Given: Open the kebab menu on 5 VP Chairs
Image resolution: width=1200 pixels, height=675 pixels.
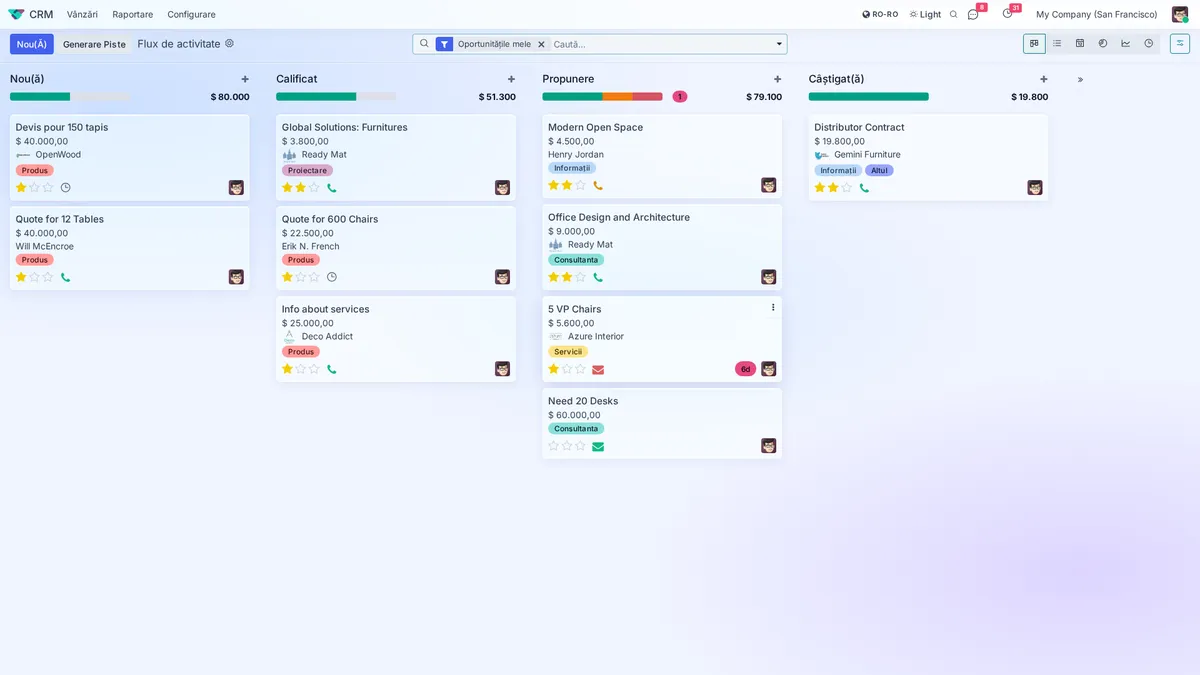Looking at the screenshot, I should pos(772,306).
